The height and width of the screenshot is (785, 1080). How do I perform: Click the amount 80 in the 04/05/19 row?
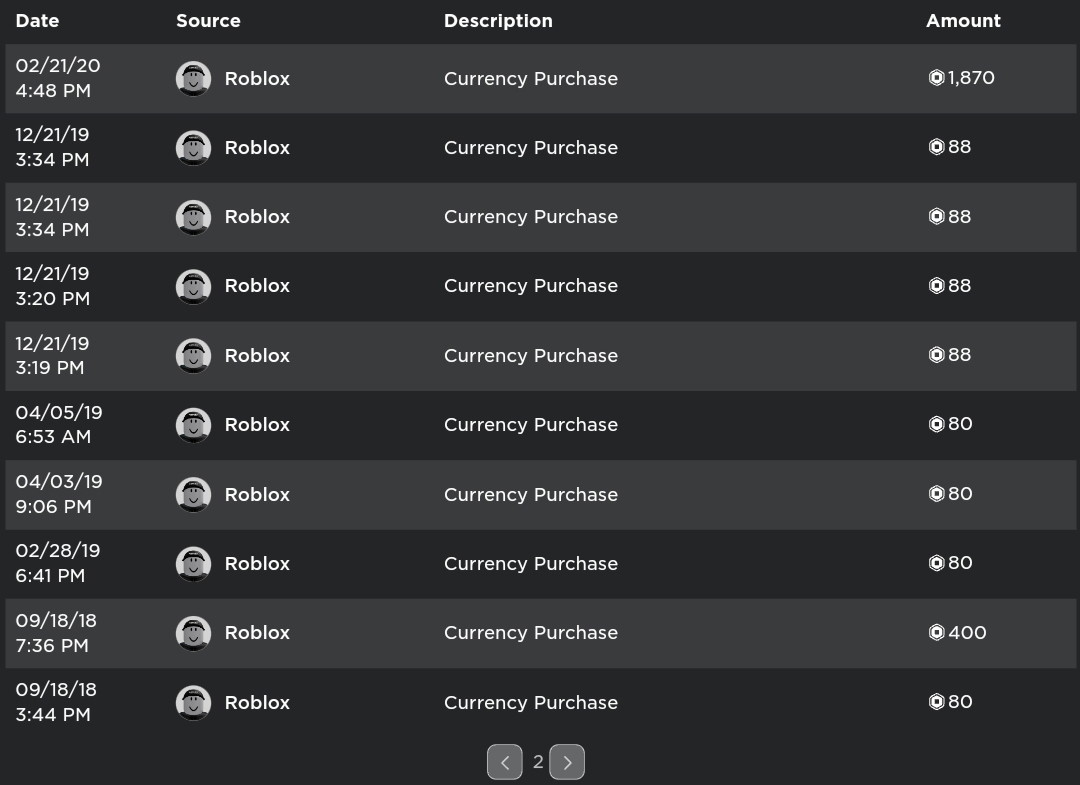point(960,424)
